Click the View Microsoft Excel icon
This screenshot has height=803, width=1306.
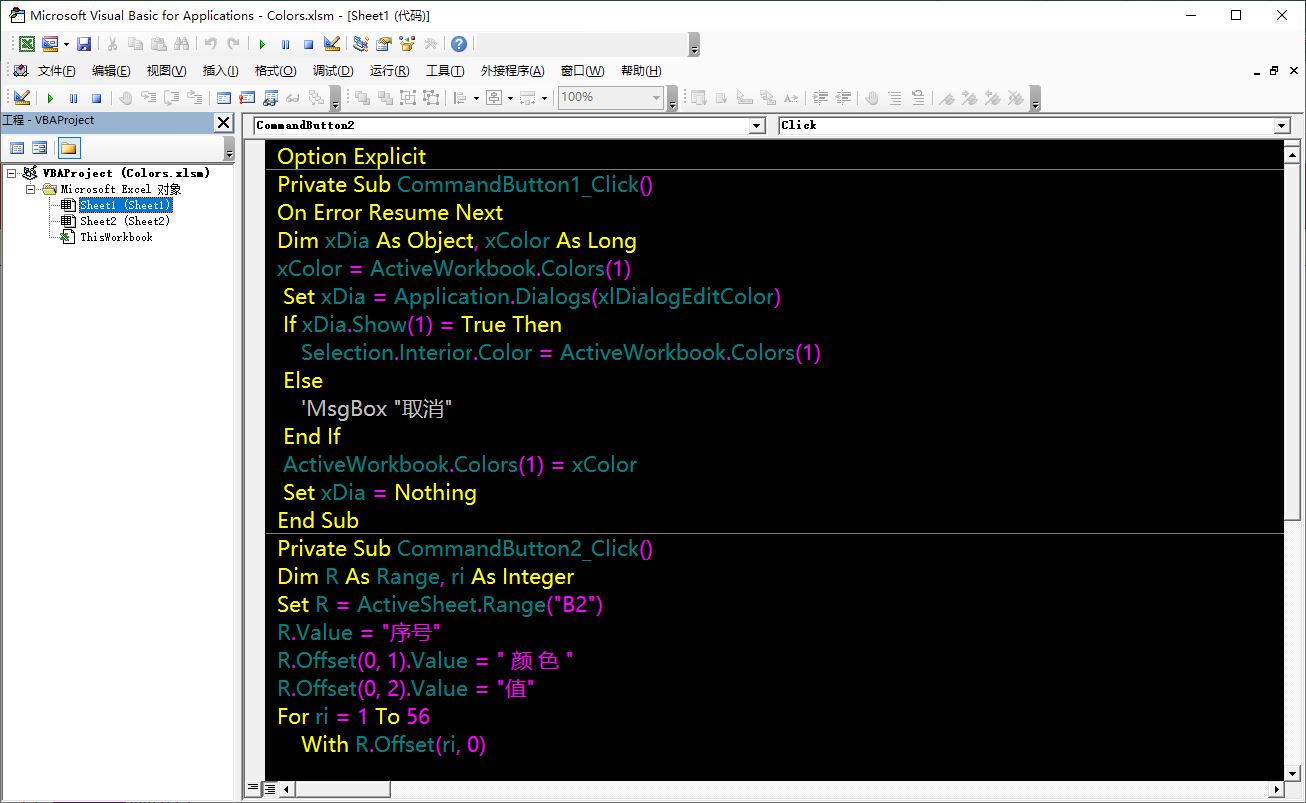click(27, 44)
